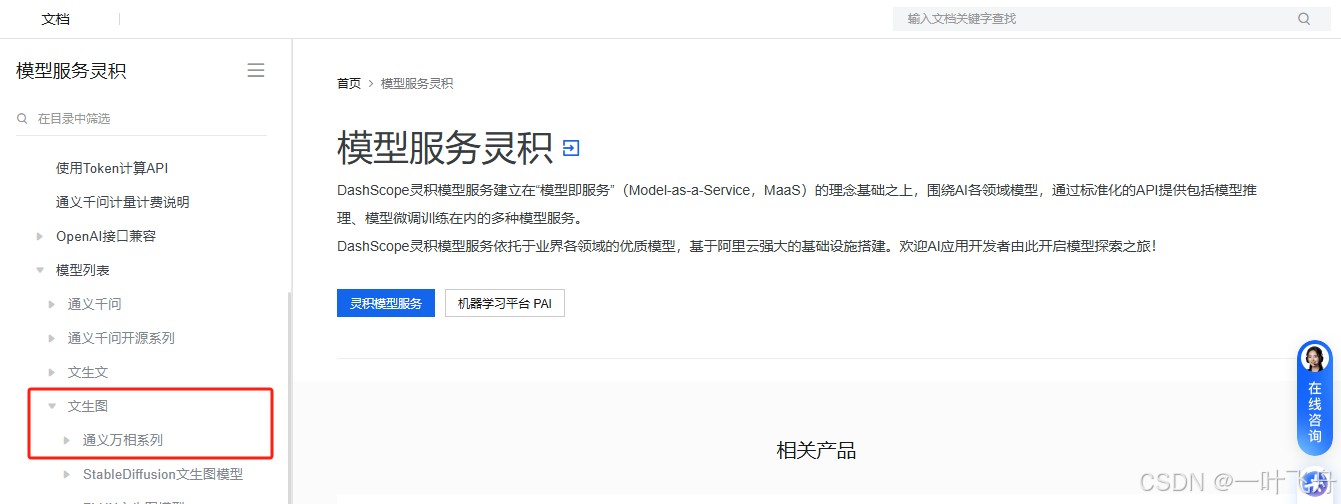The image size is (1341, 504).
Task: Expand the 文生文 arrow
Action: pos(52,372)
